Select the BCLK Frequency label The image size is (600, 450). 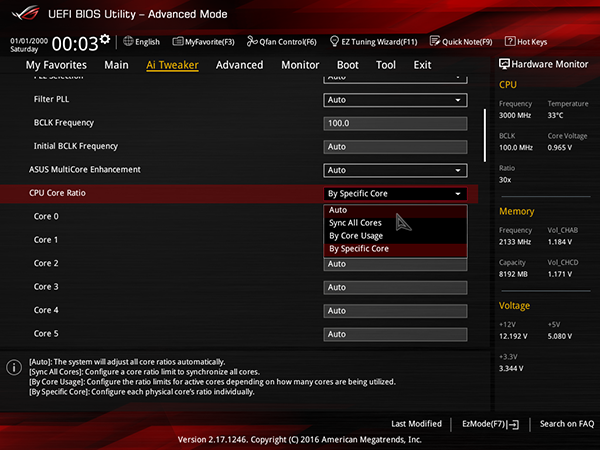tap(64, 123)
